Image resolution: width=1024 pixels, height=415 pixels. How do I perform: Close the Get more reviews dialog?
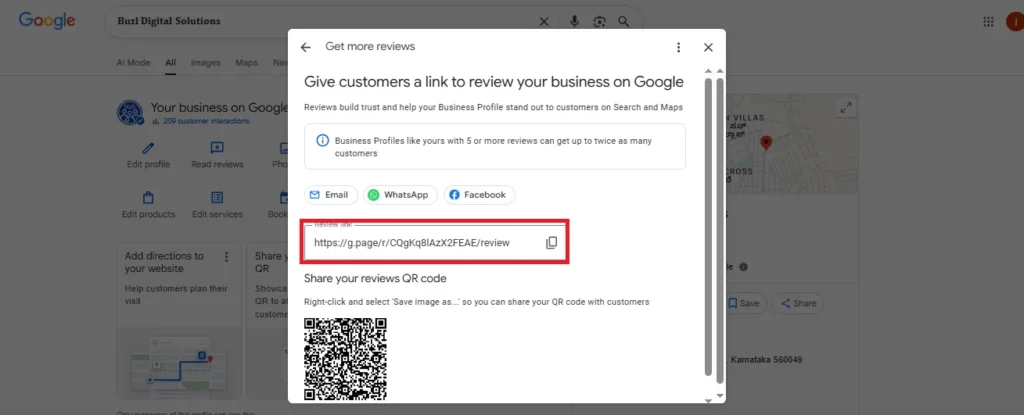(x=708, y=47)
